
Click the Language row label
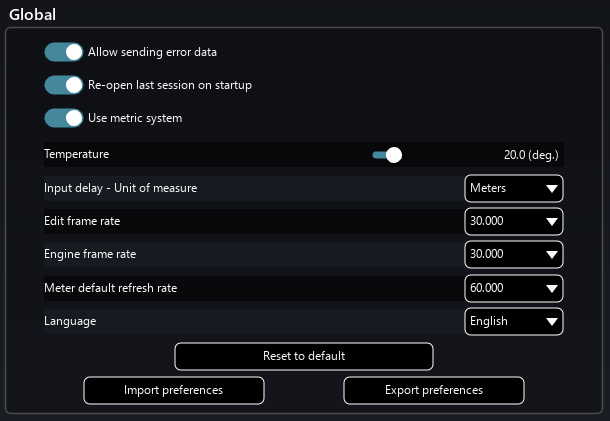click(72, 321)
